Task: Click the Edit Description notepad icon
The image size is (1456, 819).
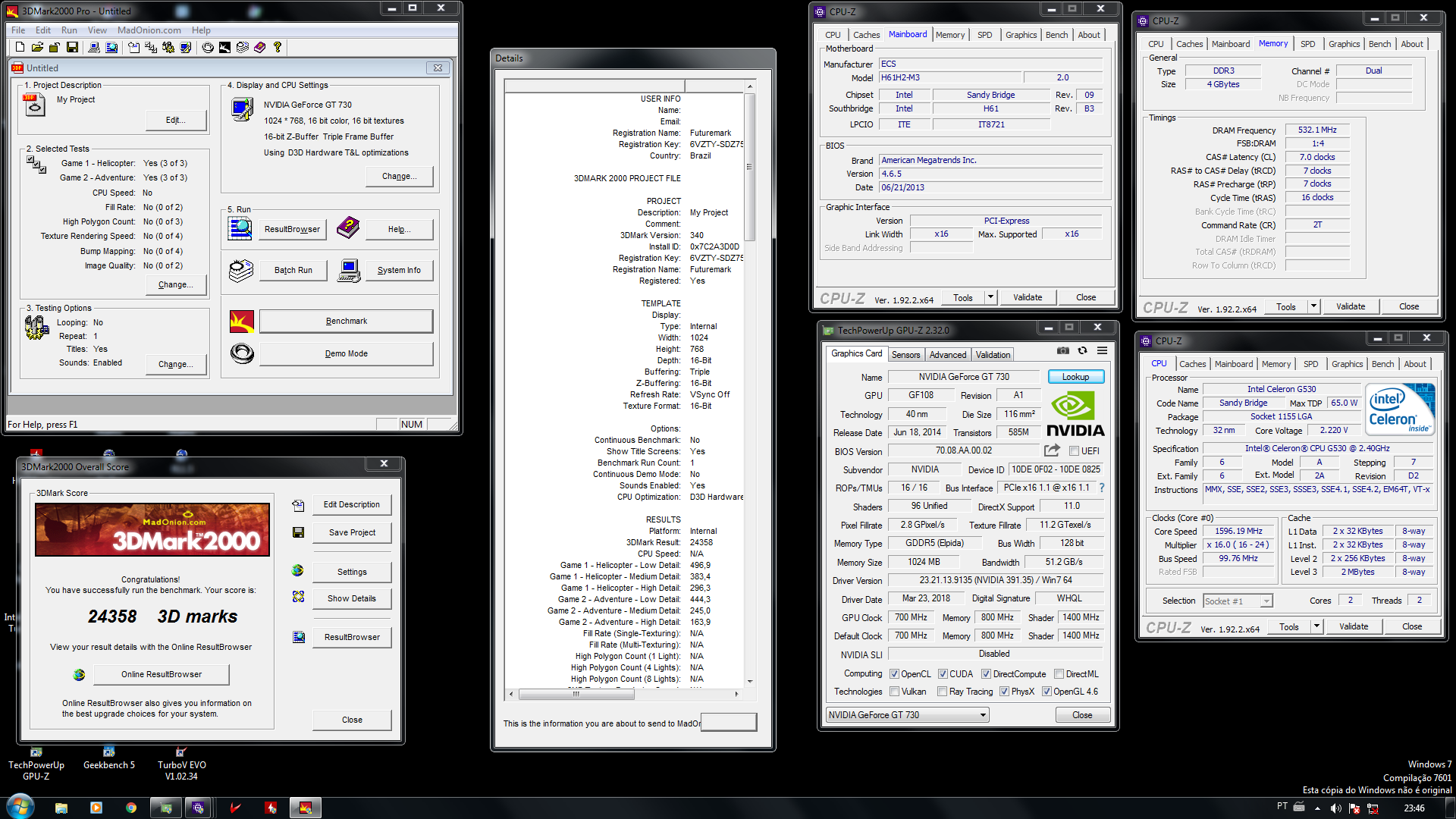Action: (x=298, y=505)
